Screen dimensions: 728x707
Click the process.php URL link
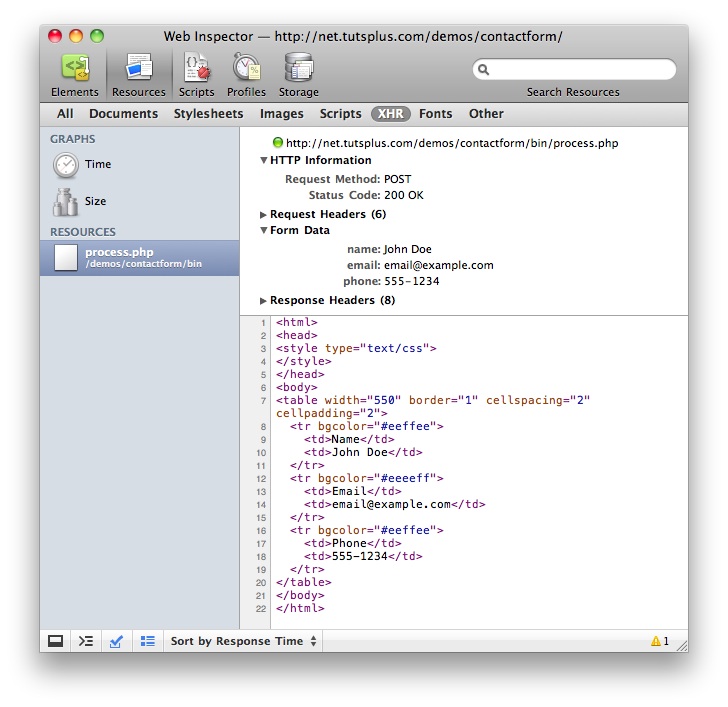pos(451,143)
